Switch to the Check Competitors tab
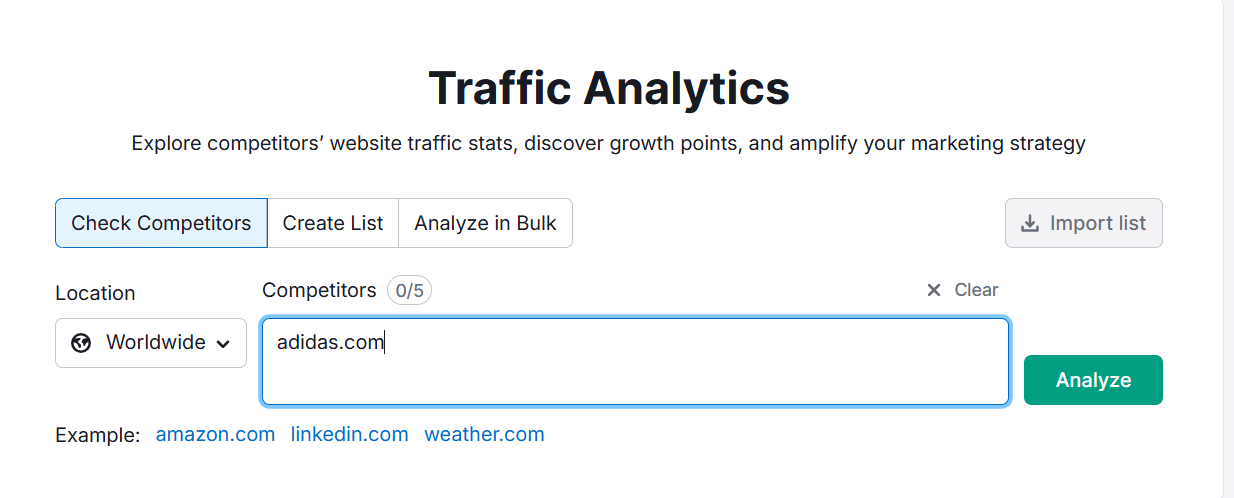Viewport: 1234px width, 498px height. click(x=161, y=223)
